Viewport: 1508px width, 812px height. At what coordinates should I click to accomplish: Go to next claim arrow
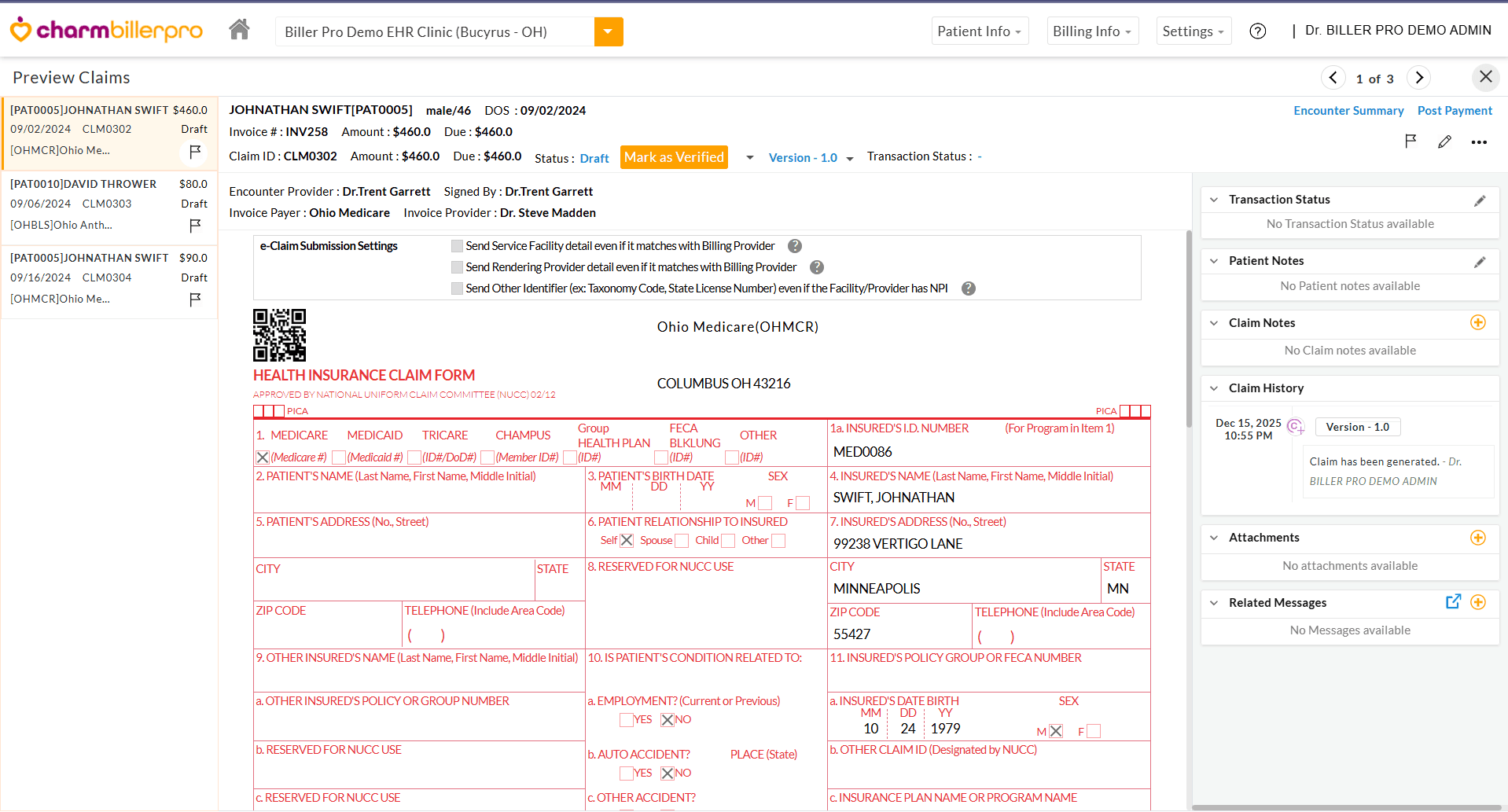coord(1419,78)
